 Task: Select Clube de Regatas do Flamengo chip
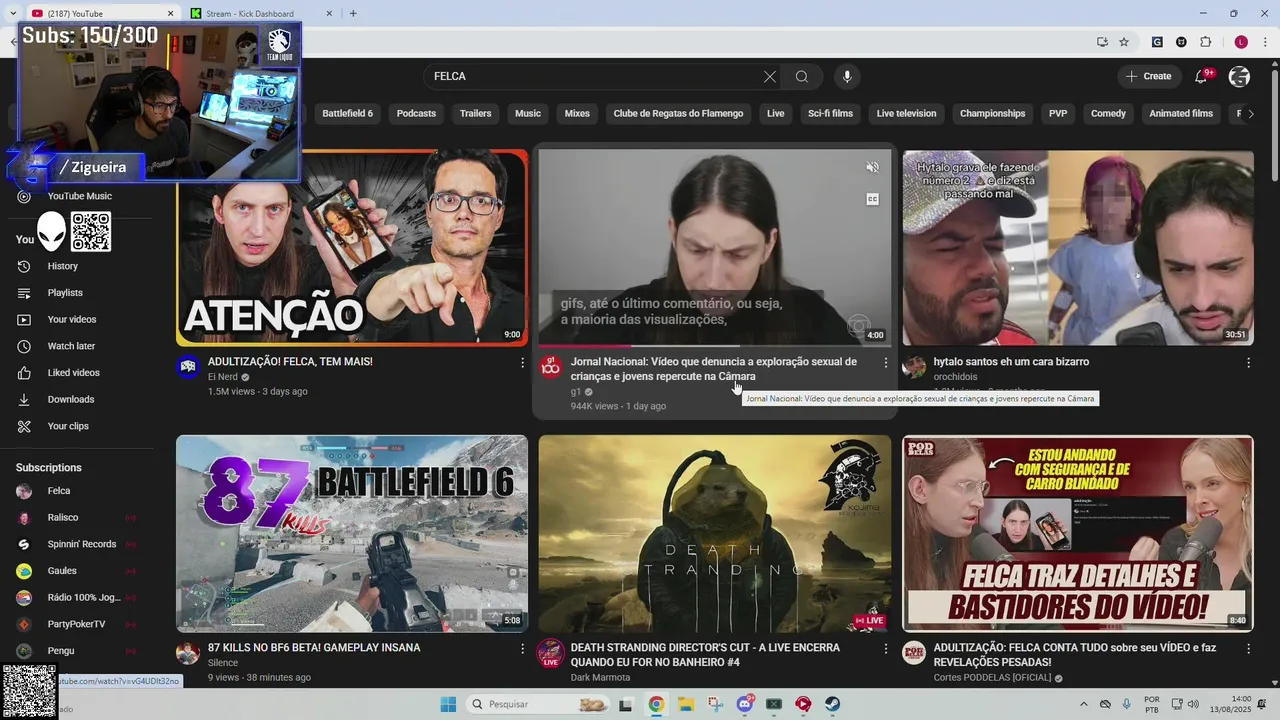(678, 114)
